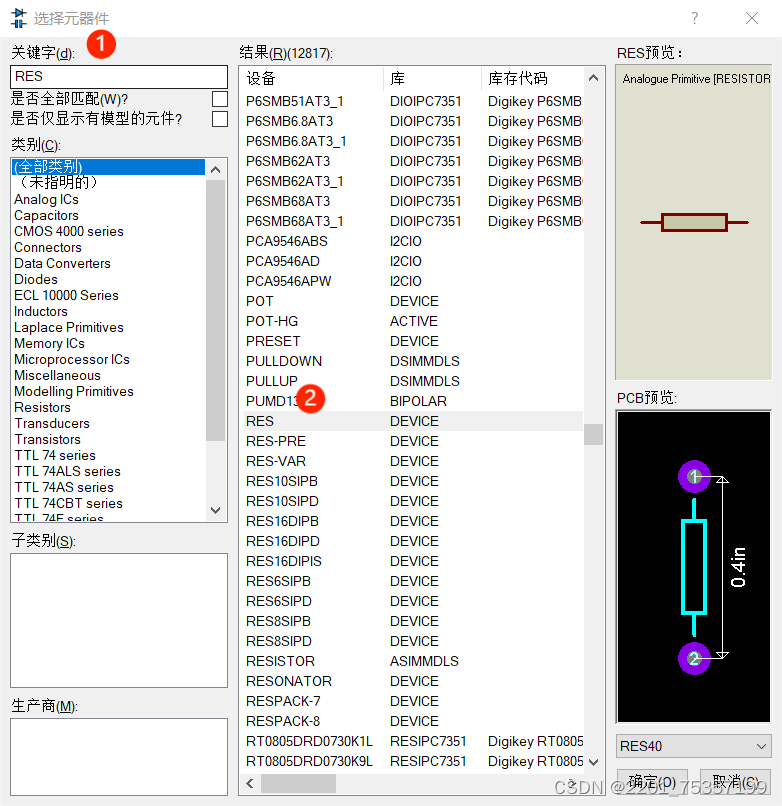Viewport: 782px width, 806px height.
Task: Click the keyword field containing RES
Action: (119, 77)
